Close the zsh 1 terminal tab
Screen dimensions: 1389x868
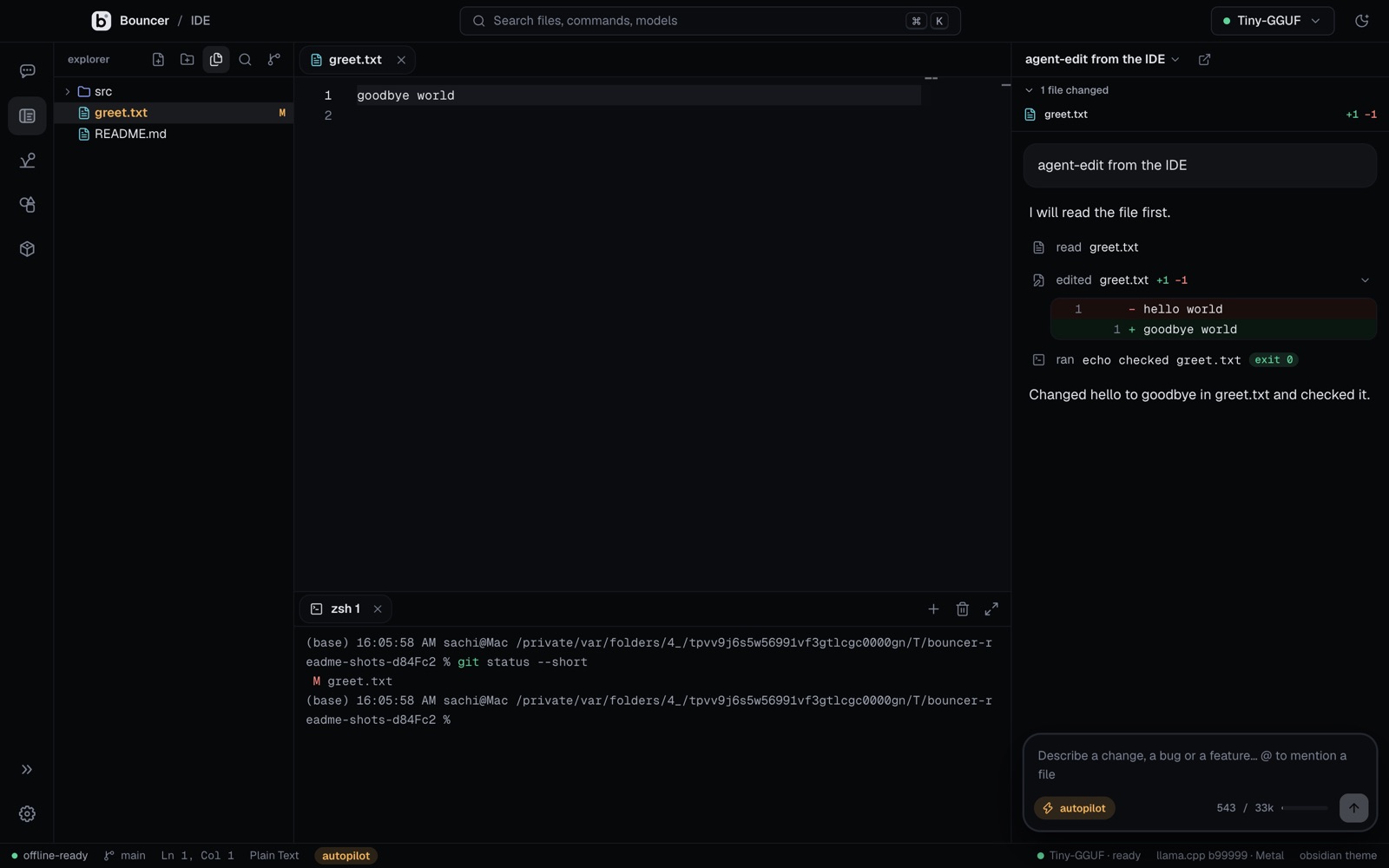click(x=378, y=609)
